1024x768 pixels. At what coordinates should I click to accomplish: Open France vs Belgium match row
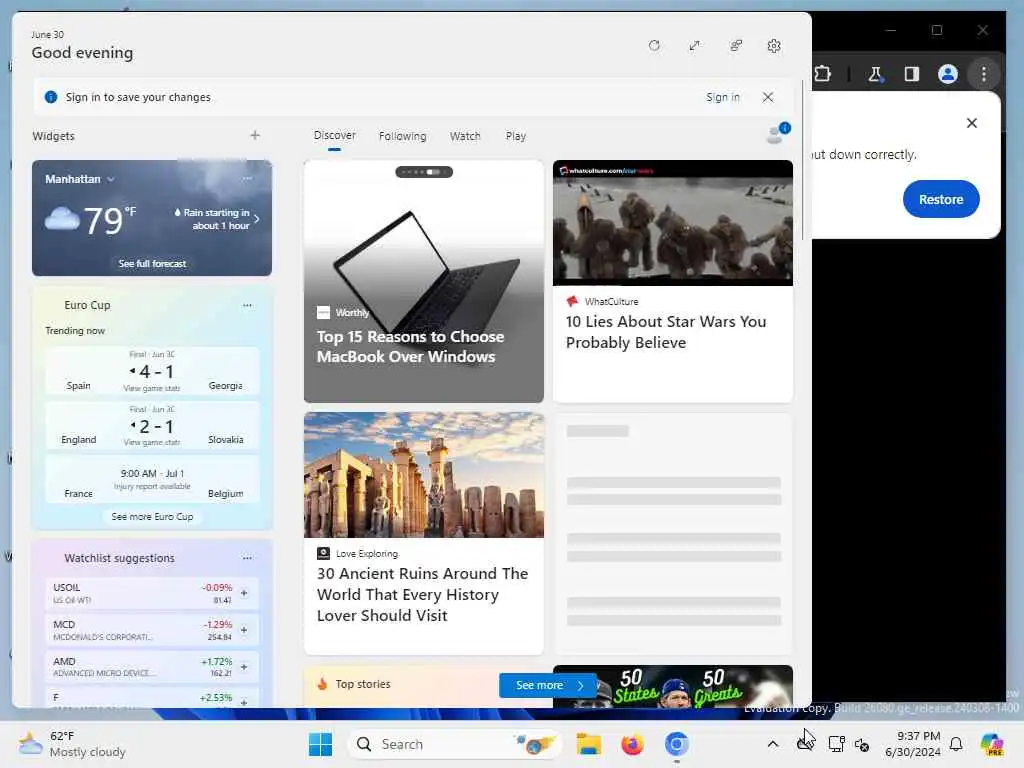(152, 480)
